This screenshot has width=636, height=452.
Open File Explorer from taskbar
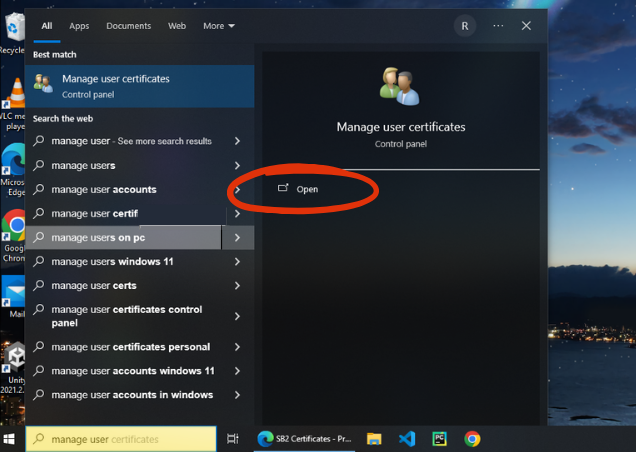click(374, 439)
